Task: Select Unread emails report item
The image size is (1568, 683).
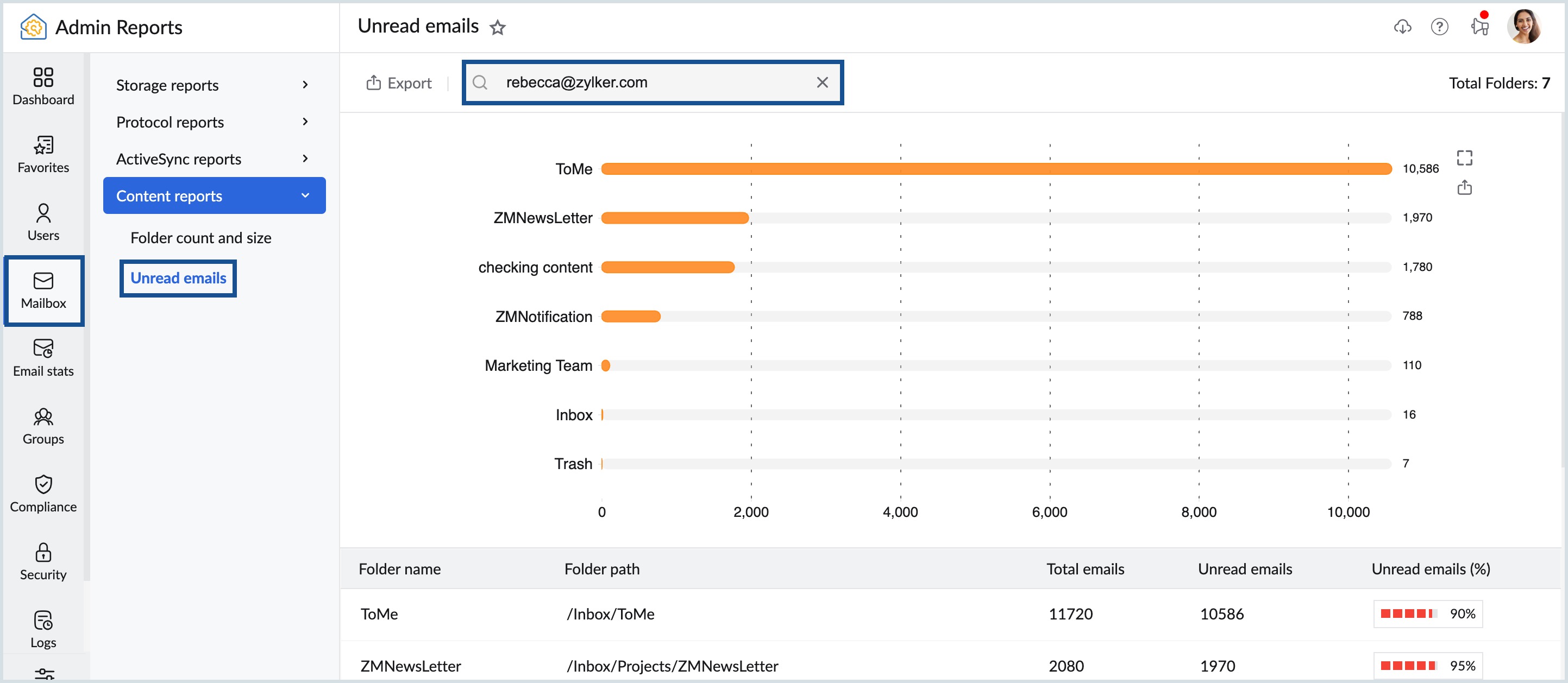Action: [178, 278]
